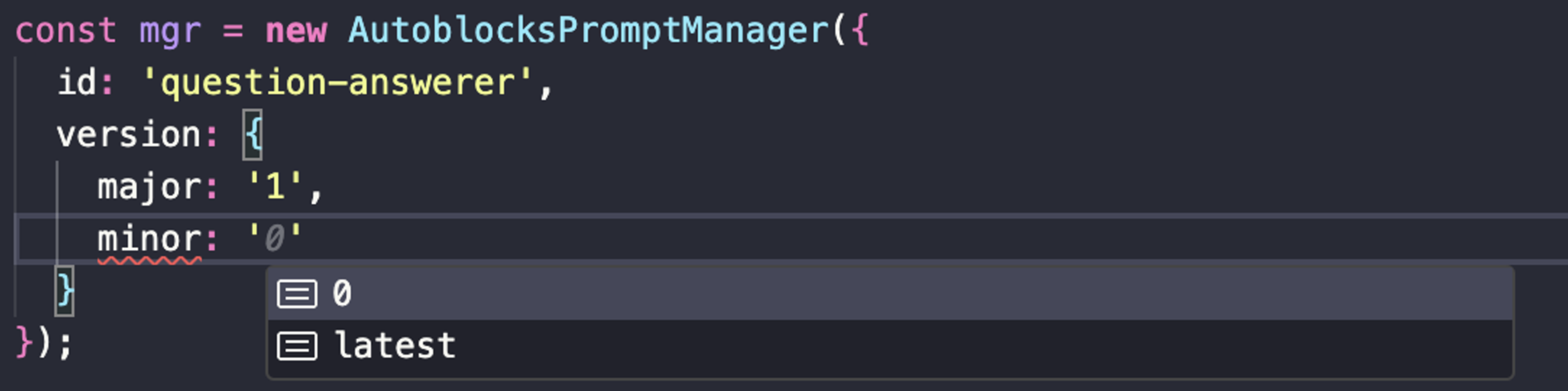Click the icon beside the '0' suggestion
This screenshot has width=1568, height=391.
[x=297, y=294]
